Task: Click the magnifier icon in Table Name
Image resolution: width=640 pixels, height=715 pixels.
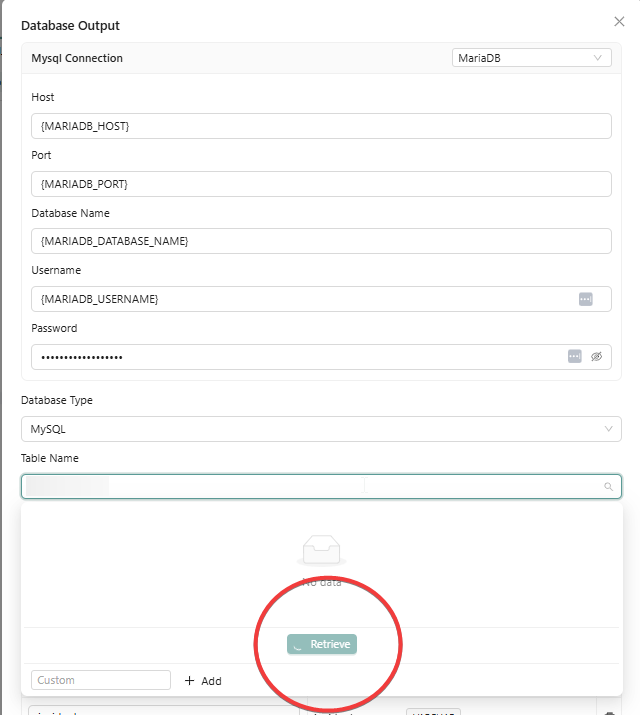Action: 607,487
